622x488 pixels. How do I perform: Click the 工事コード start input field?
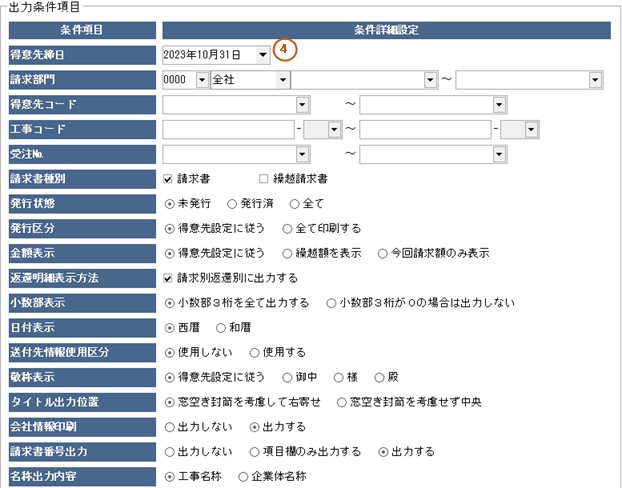click(227, 129)
